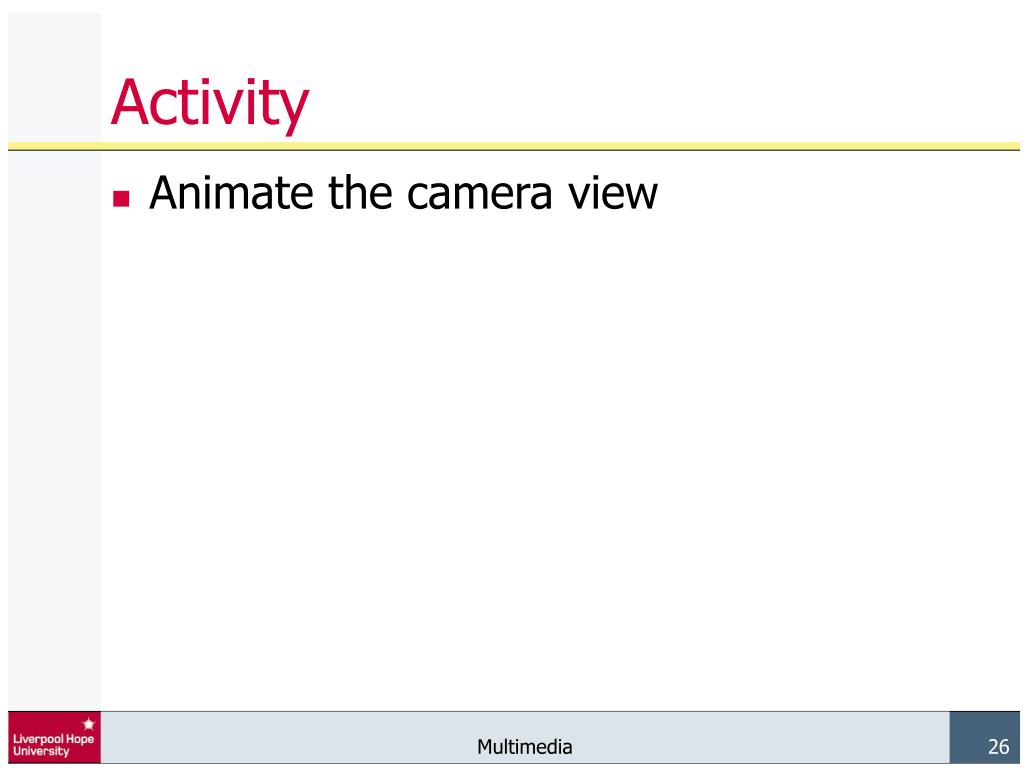The height and width of the screenshot is (768, 1024).
Task: Click the gray corner block left of the title
Action: [x=54, y=77]
